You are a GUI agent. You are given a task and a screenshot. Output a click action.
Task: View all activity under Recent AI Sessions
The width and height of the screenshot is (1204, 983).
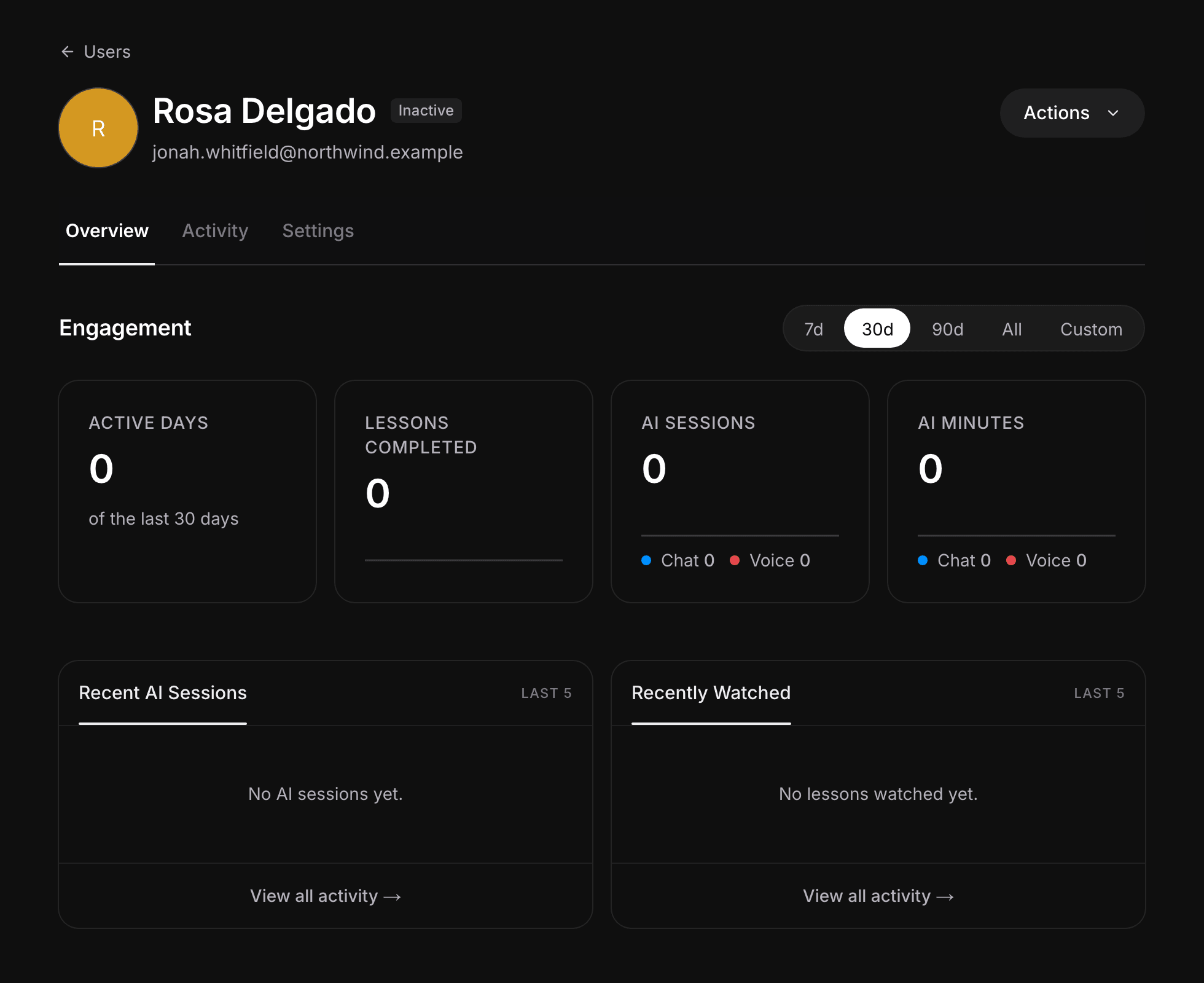(326, 896)
